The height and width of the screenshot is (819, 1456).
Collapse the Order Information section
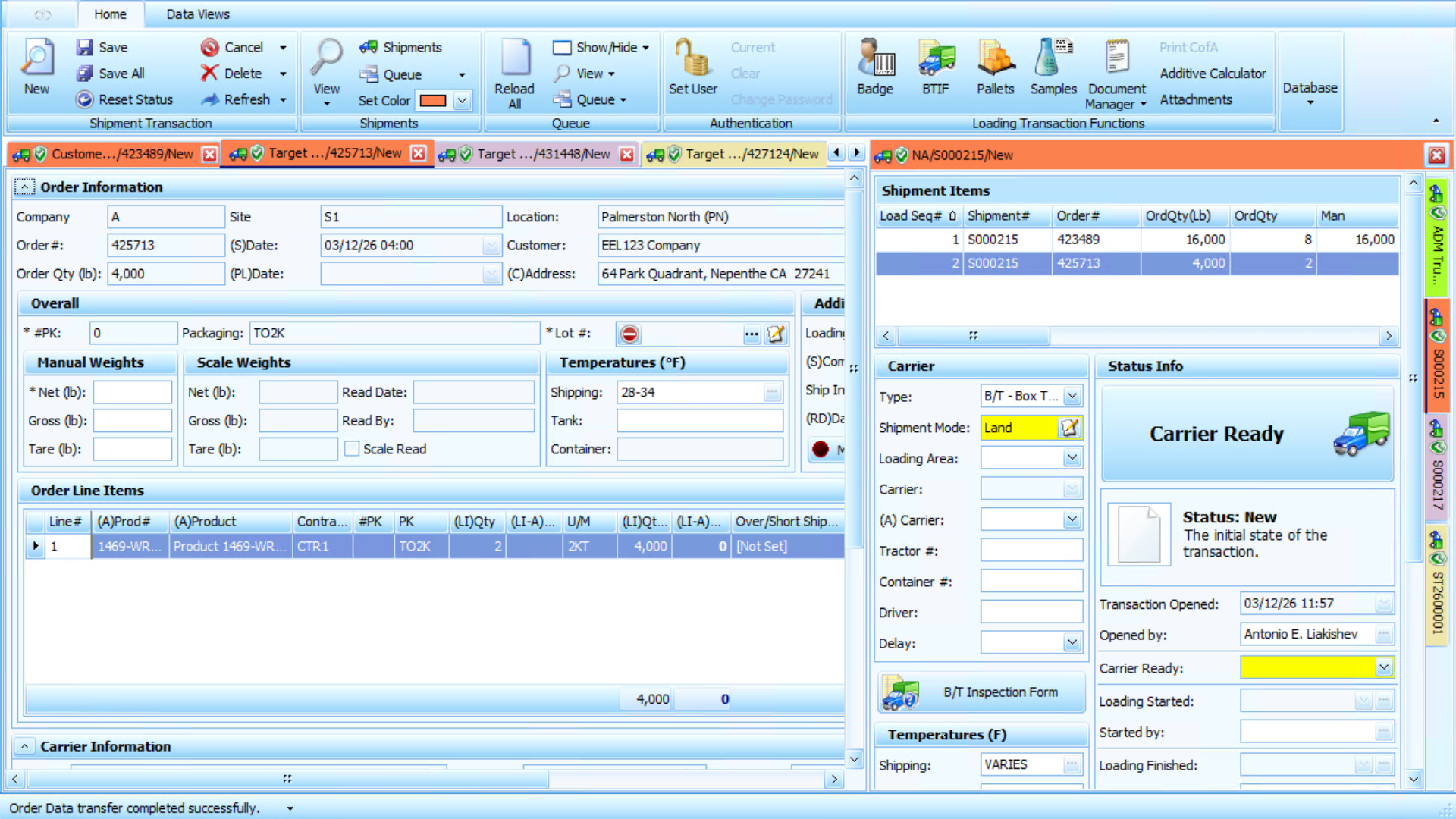[24, 187]
